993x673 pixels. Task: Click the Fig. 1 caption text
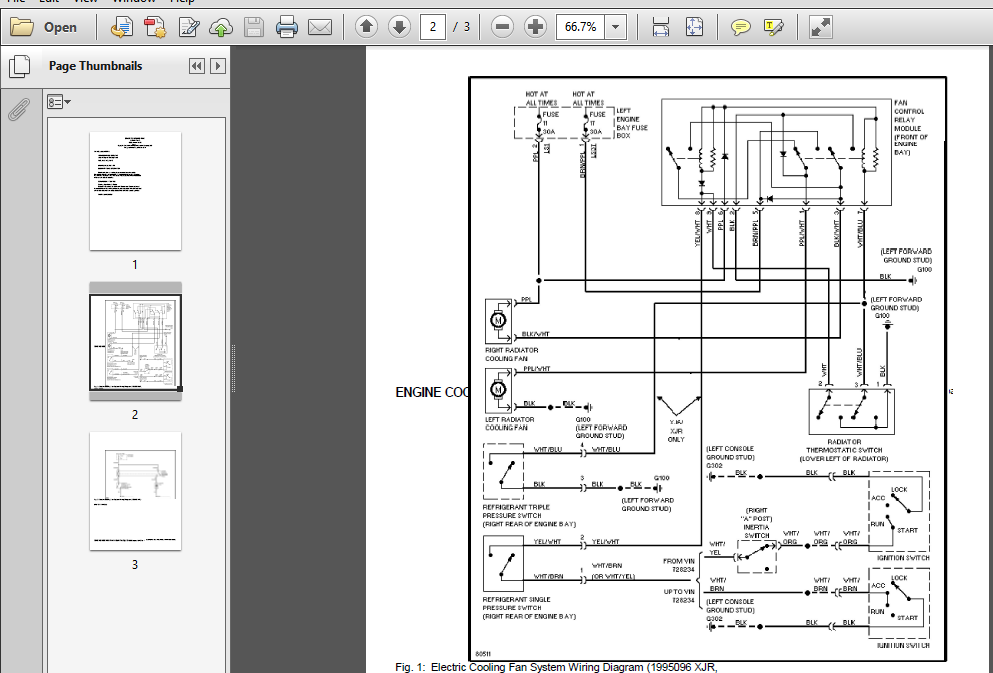coord(556,667)
